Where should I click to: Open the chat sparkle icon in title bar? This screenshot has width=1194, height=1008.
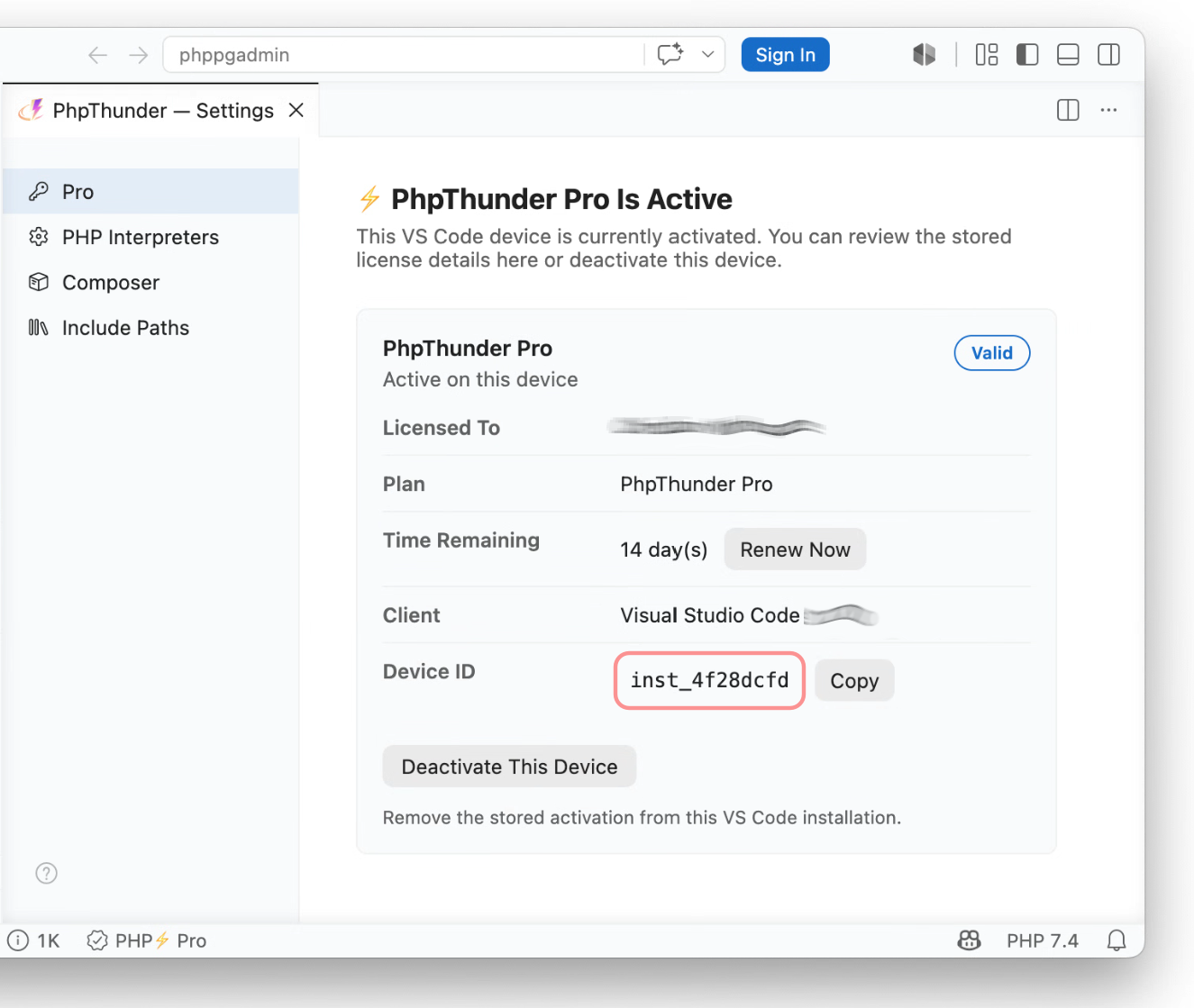click(670, 54)
